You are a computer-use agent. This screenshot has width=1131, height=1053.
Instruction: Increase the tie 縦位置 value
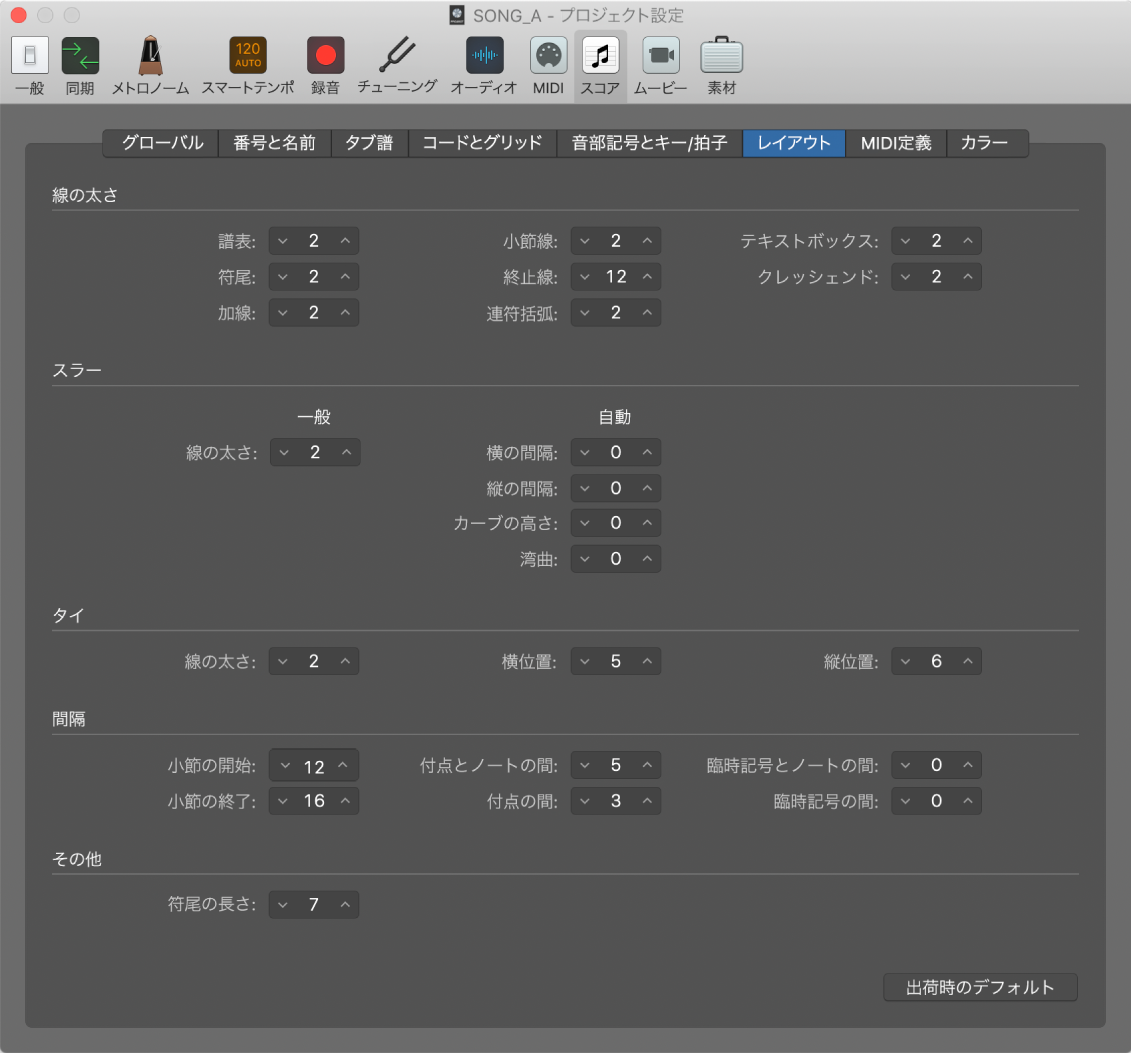pyautogui.click(x=968, y=661)
